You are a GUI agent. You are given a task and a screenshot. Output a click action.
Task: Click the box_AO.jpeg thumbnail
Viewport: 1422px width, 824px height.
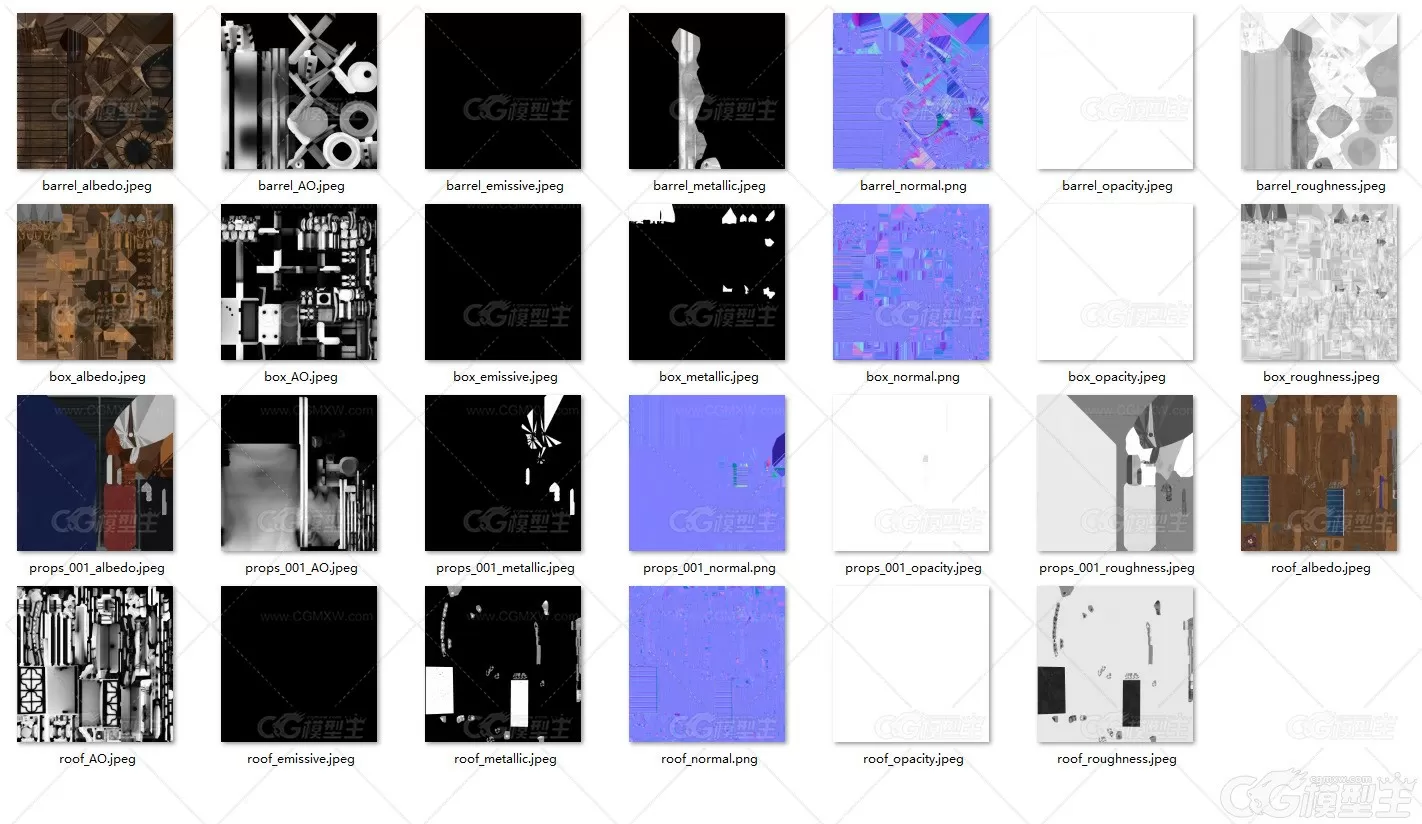coord(299,282)
